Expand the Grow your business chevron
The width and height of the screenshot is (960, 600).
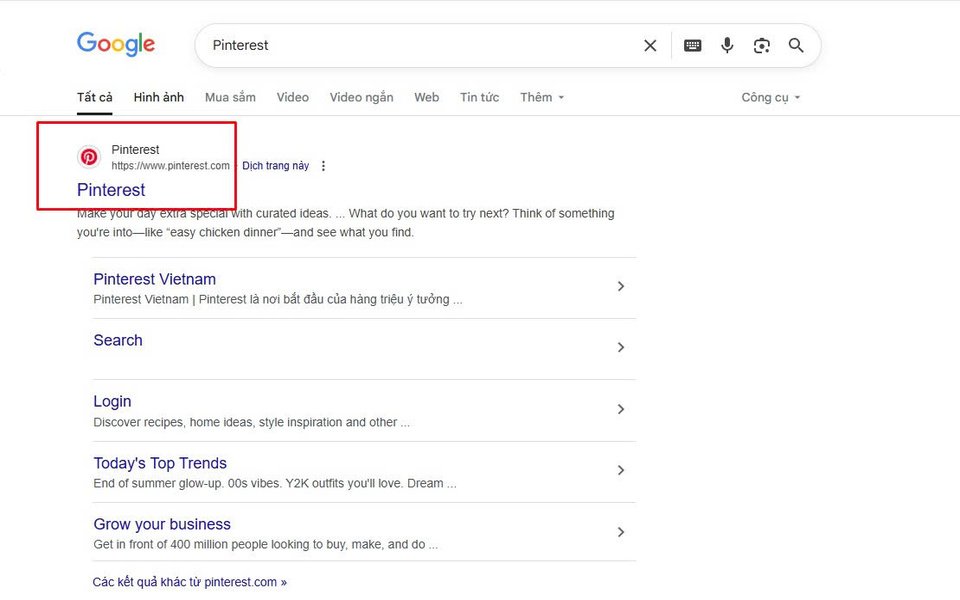620,532
